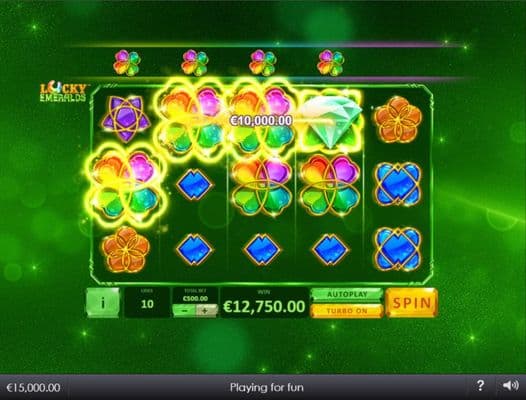This screenshot has height=400, width=526.
Task: Click the €15,000.00 balance display
Action: pos(34,388)
